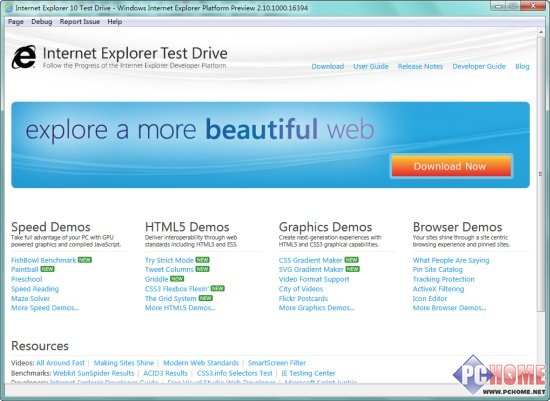550x401 pixels.
Task: Open the Debug menu
Action: (42, 22)
